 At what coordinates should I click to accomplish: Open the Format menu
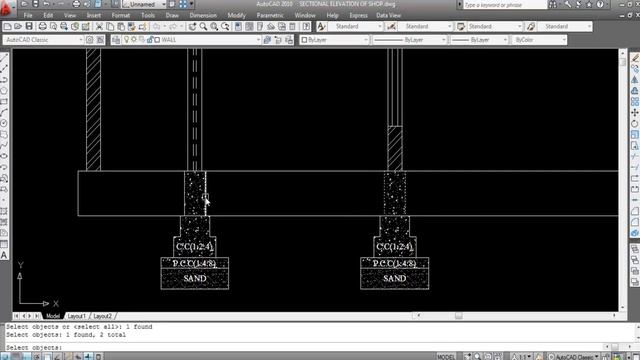click(121, 16)
